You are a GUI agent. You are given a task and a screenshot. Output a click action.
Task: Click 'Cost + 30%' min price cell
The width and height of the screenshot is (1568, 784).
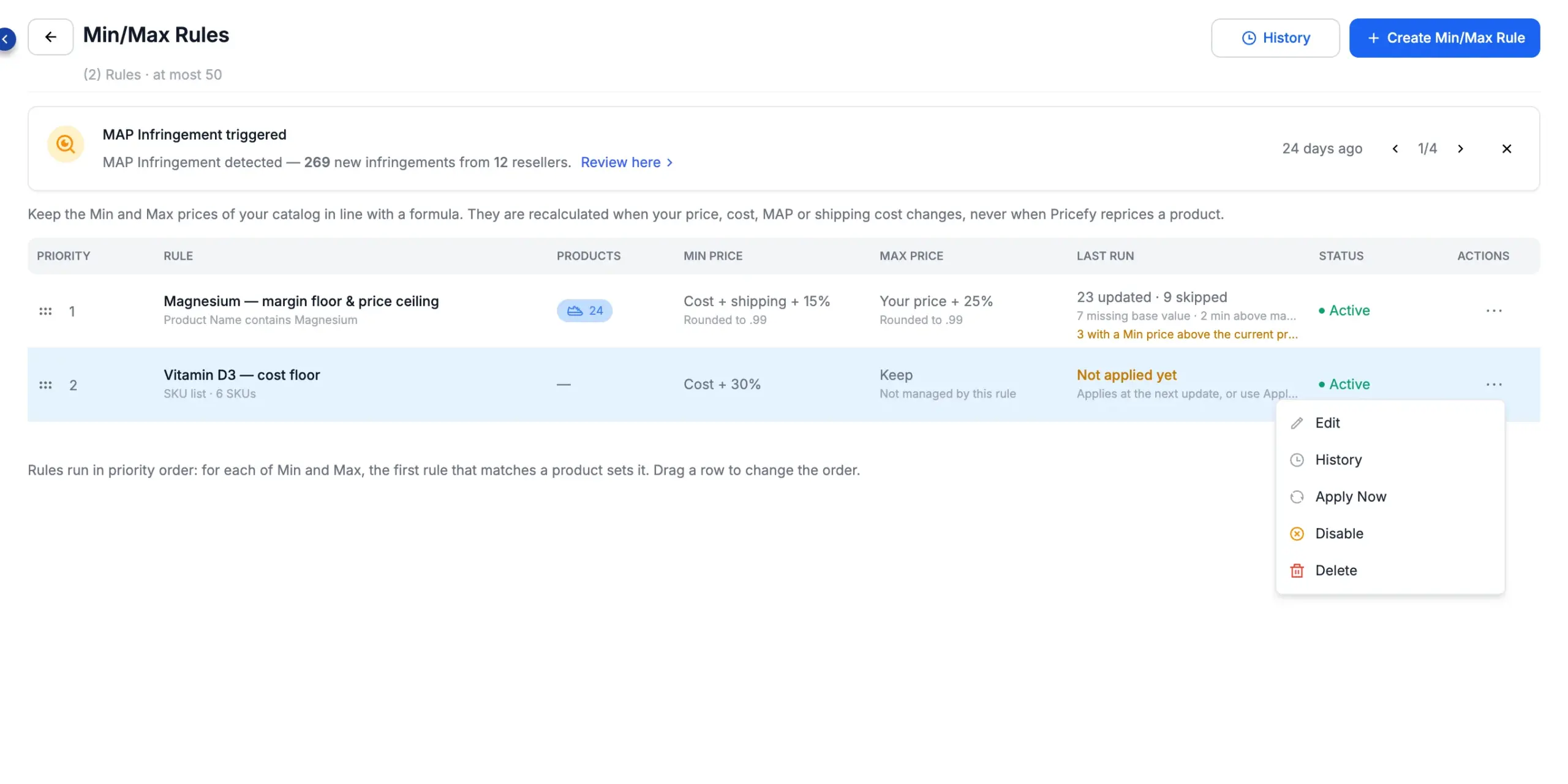point(722,385)
